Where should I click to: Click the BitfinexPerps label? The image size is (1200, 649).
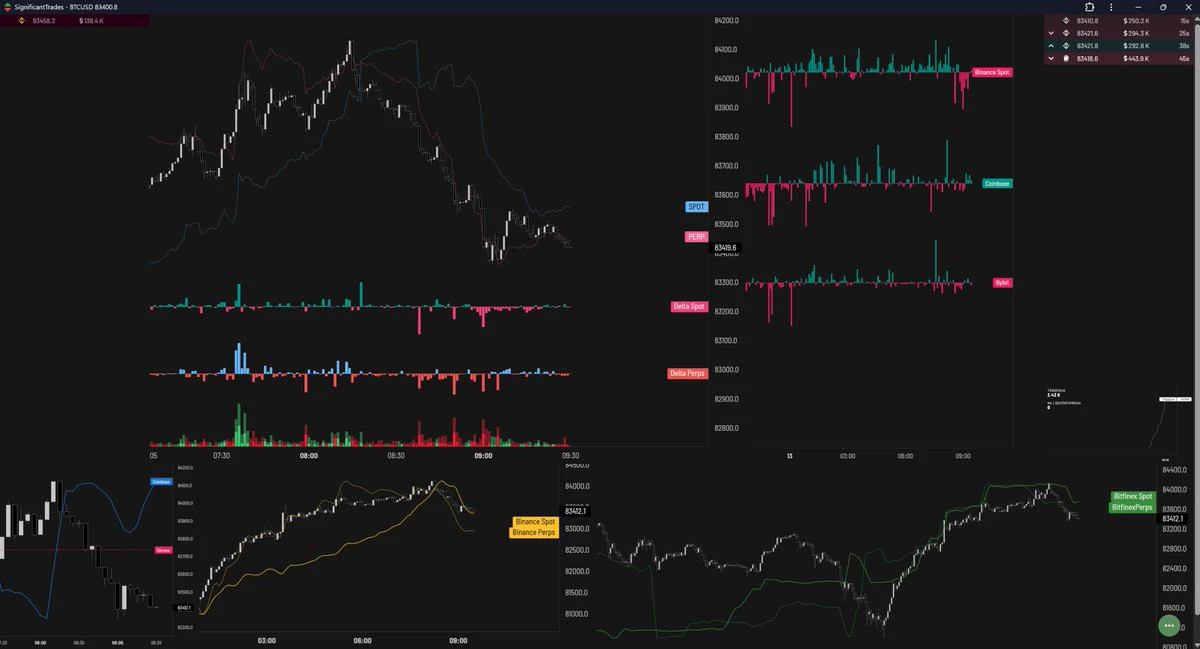point(1133,508)
